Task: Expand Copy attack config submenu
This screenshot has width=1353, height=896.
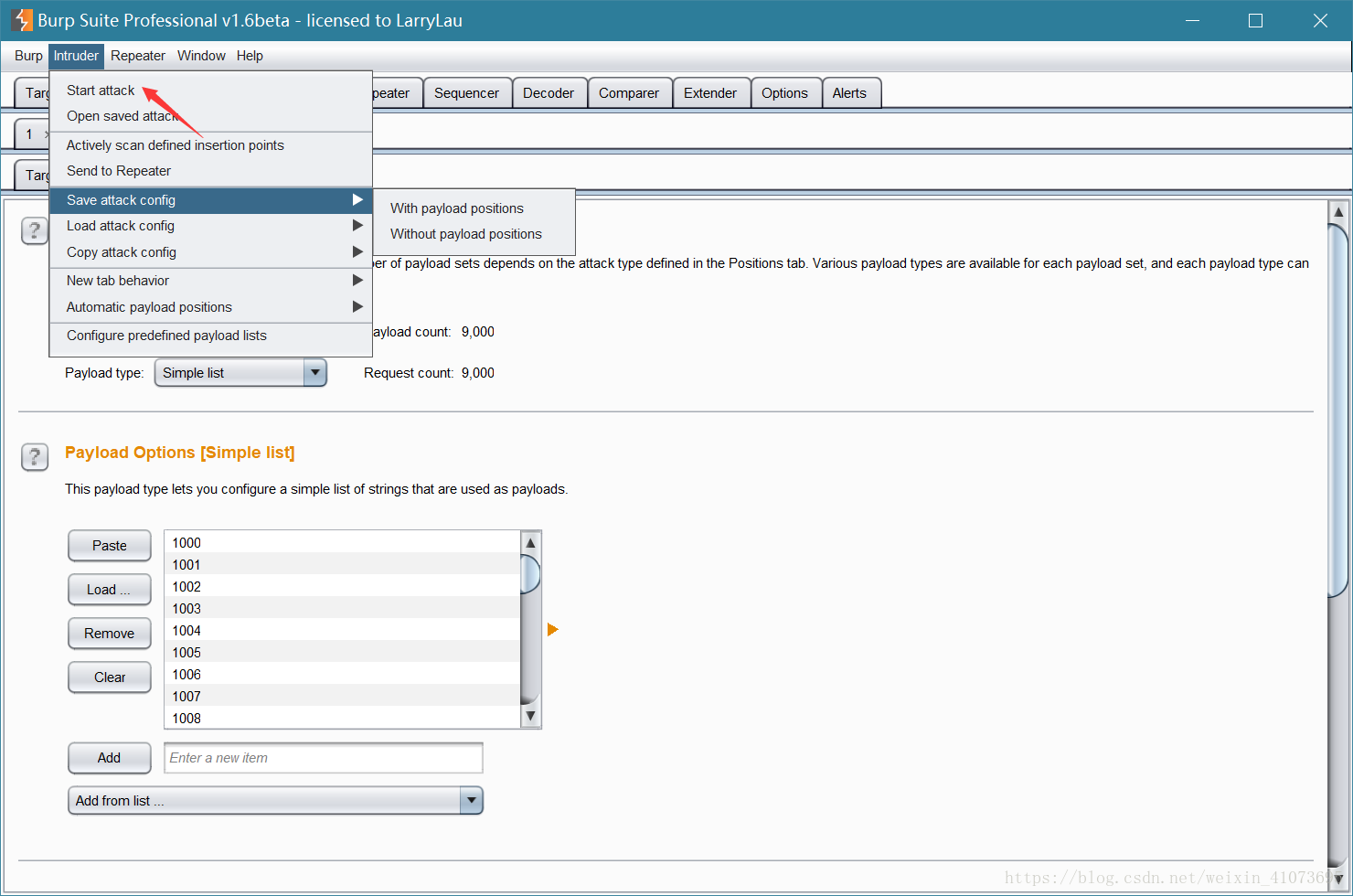Action: click(x=210, y=252)
